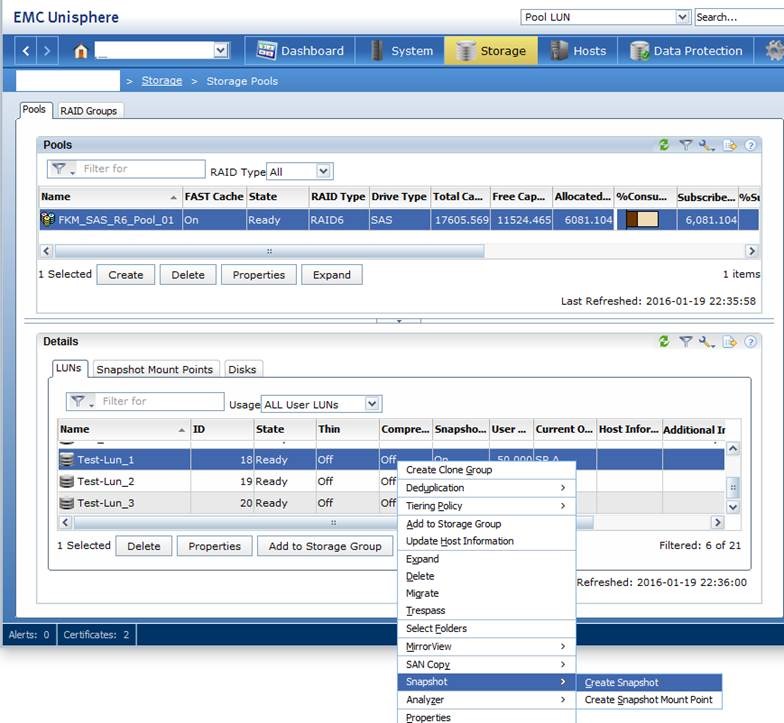Choose Create Snapshot Mount Point
Viewport: 784px width, 723px height.
pyautogui.click(x=648, y=700)
